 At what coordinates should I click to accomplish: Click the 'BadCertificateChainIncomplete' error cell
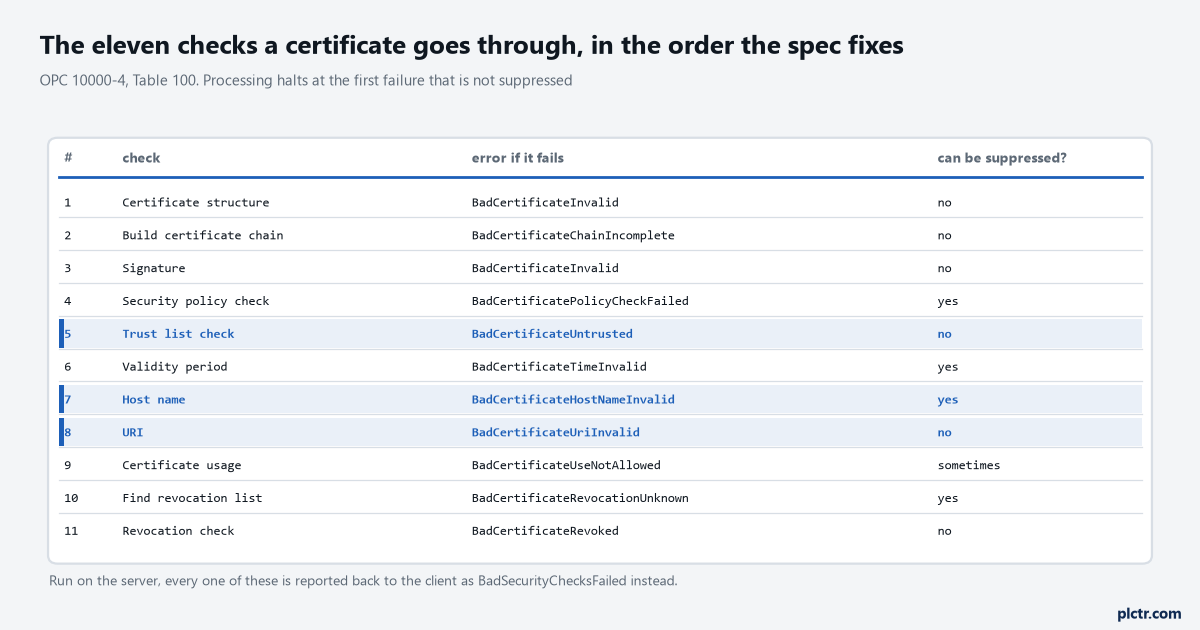tap(573, 235)
